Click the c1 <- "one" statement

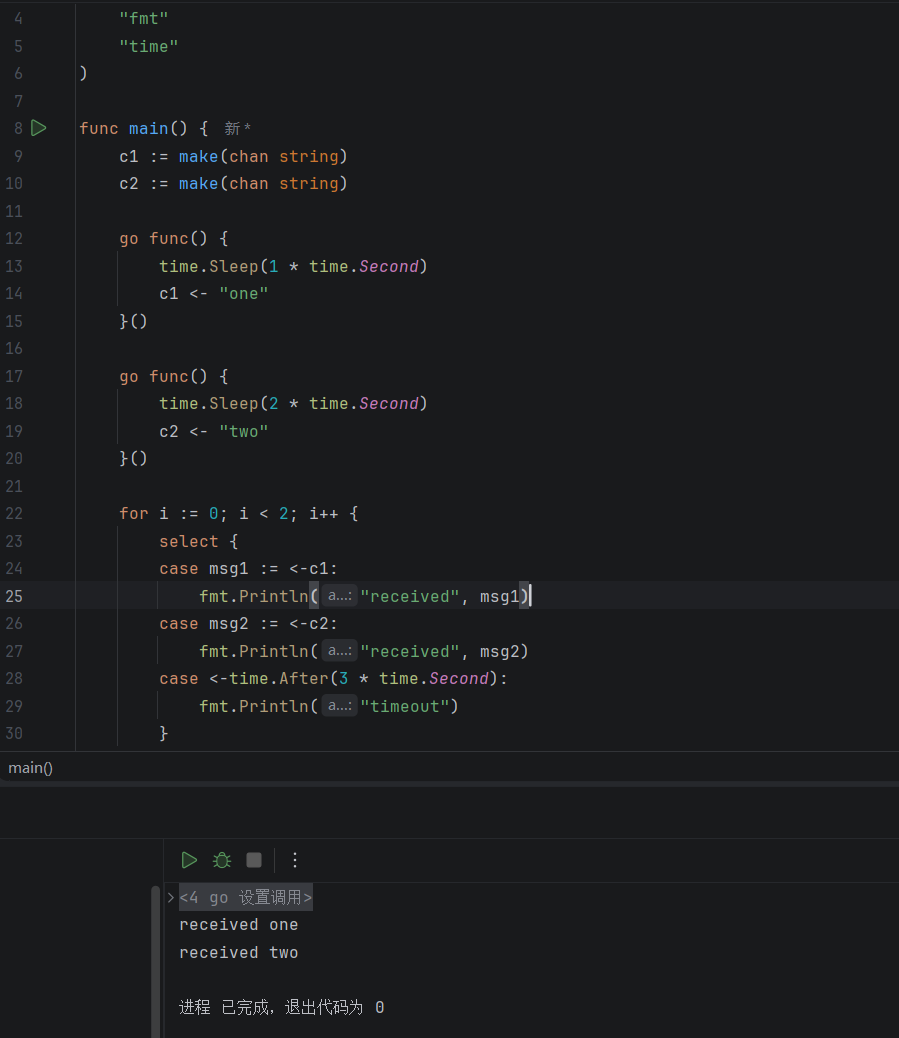click(x=214, y=293)
